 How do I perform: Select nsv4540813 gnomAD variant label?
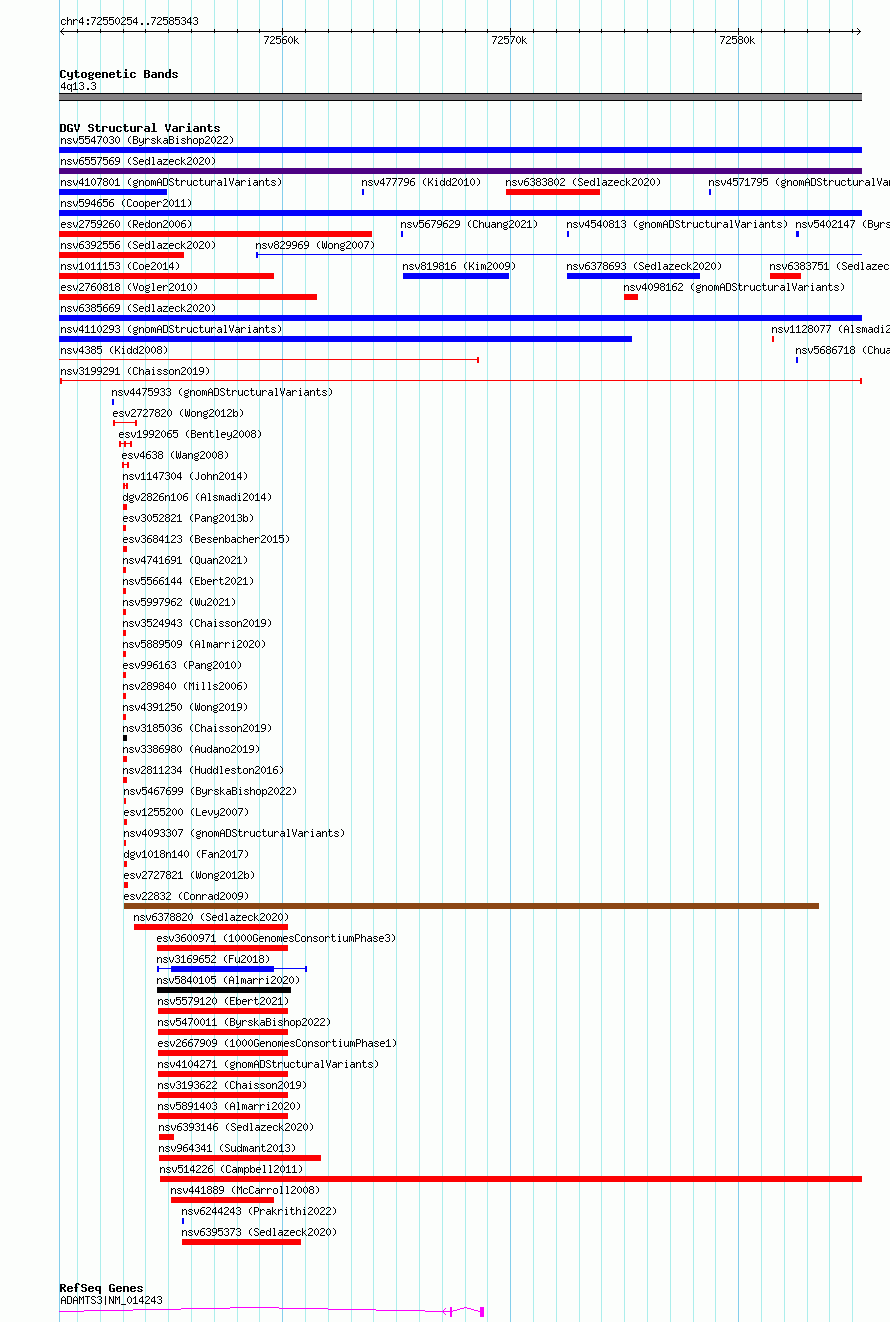point(677,225)
